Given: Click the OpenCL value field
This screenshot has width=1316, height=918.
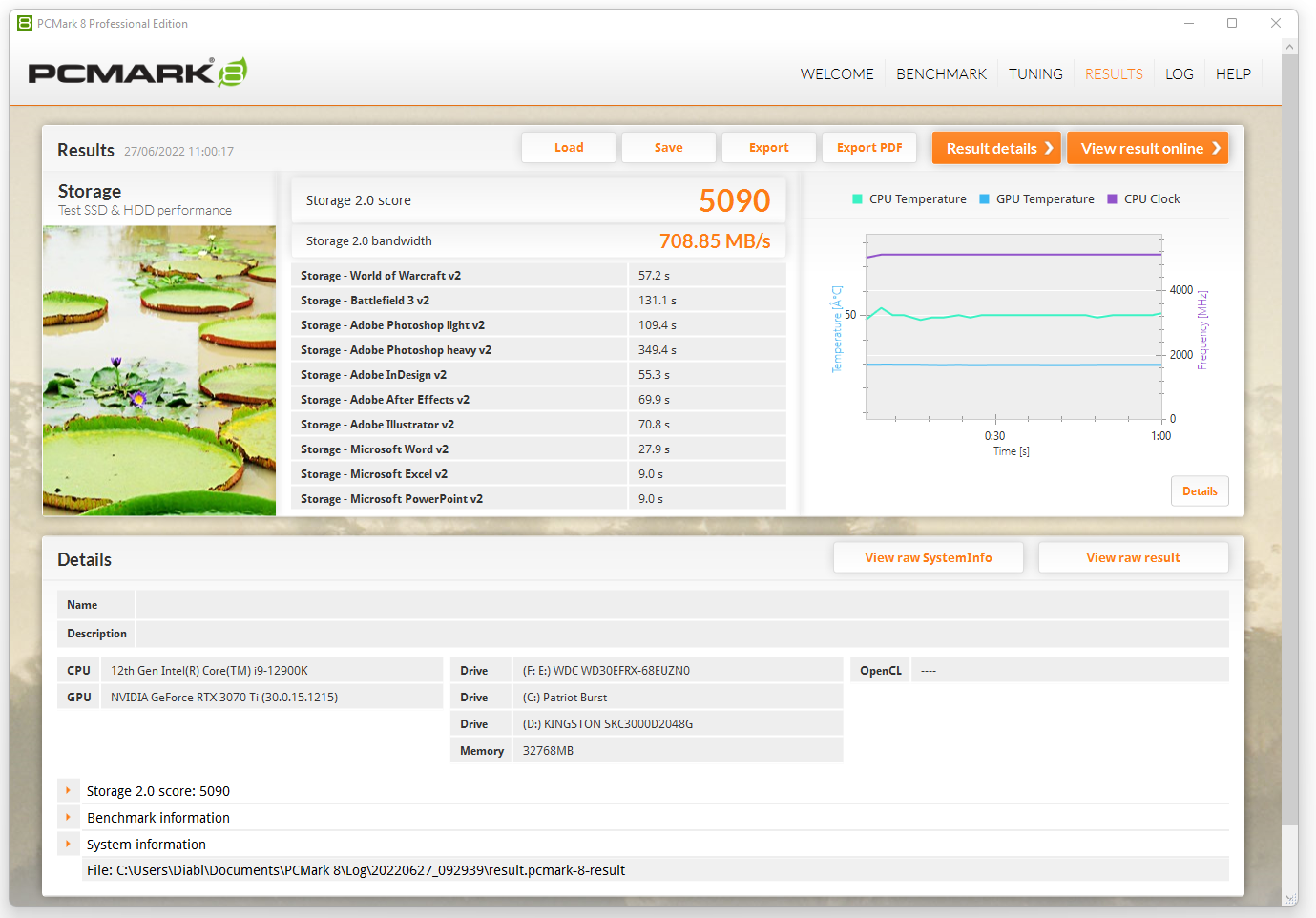Looking at the screenshot, I should pyautogui.click(x=1070, y=671).
